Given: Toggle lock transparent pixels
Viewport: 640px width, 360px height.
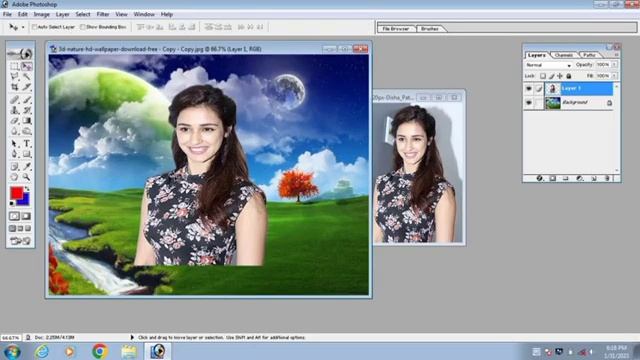Looking at the screenshot, I should tap(543, 76).
